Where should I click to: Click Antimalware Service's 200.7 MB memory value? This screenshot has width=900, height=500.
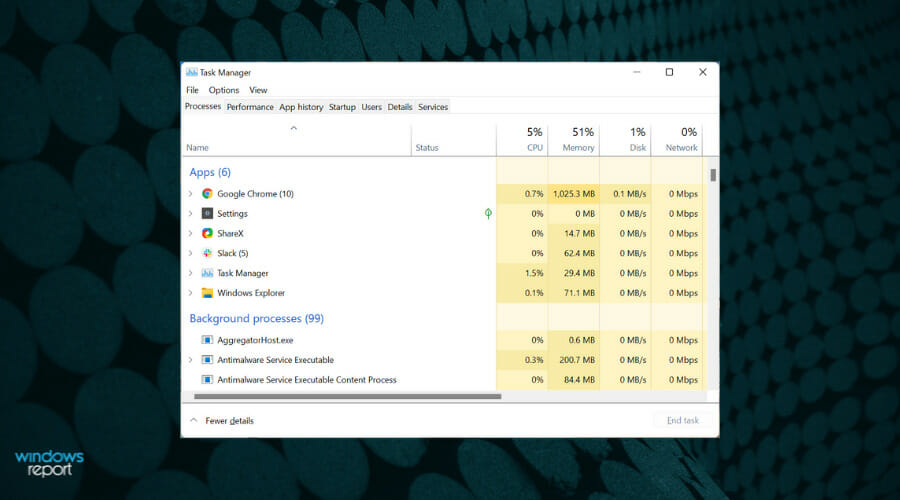coord(577,360)
